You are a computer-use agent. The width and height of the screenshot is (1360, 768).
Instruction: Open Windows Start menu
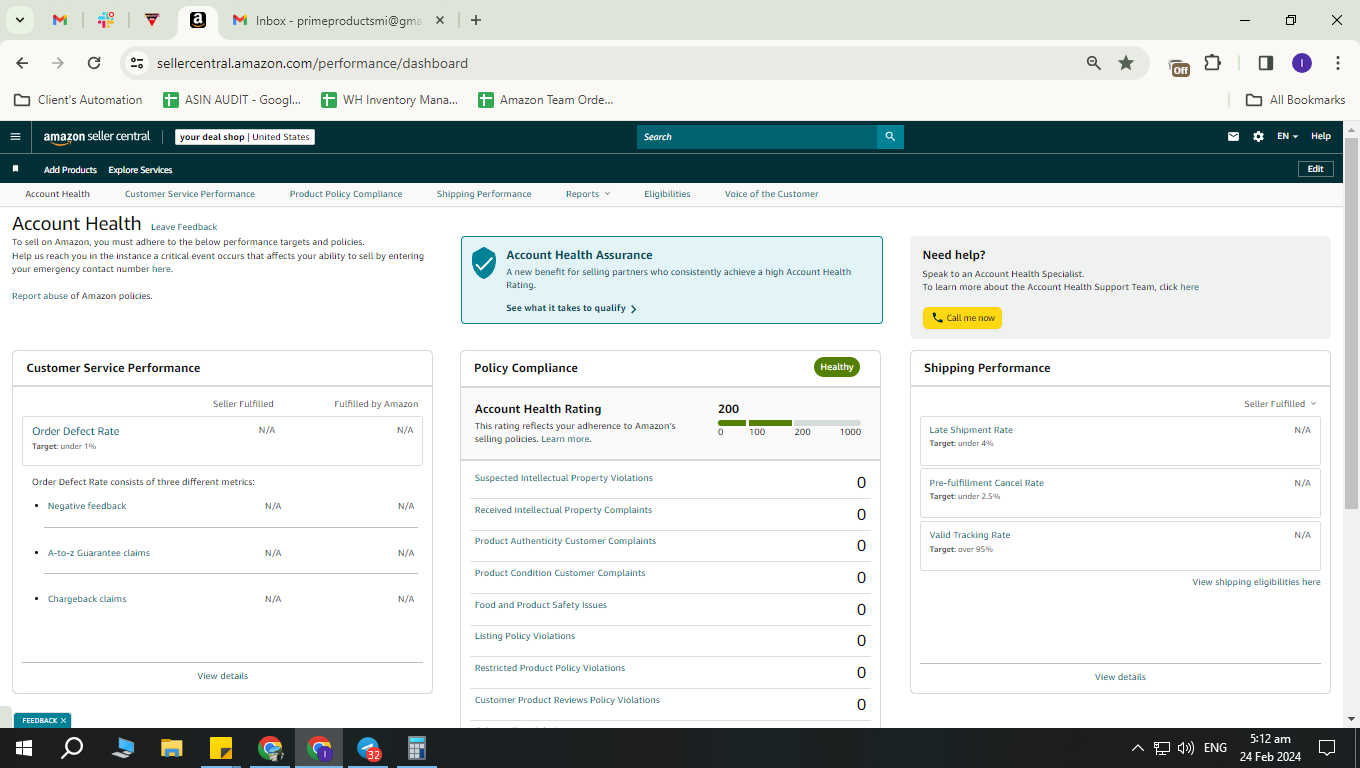[x=23, y=748]
